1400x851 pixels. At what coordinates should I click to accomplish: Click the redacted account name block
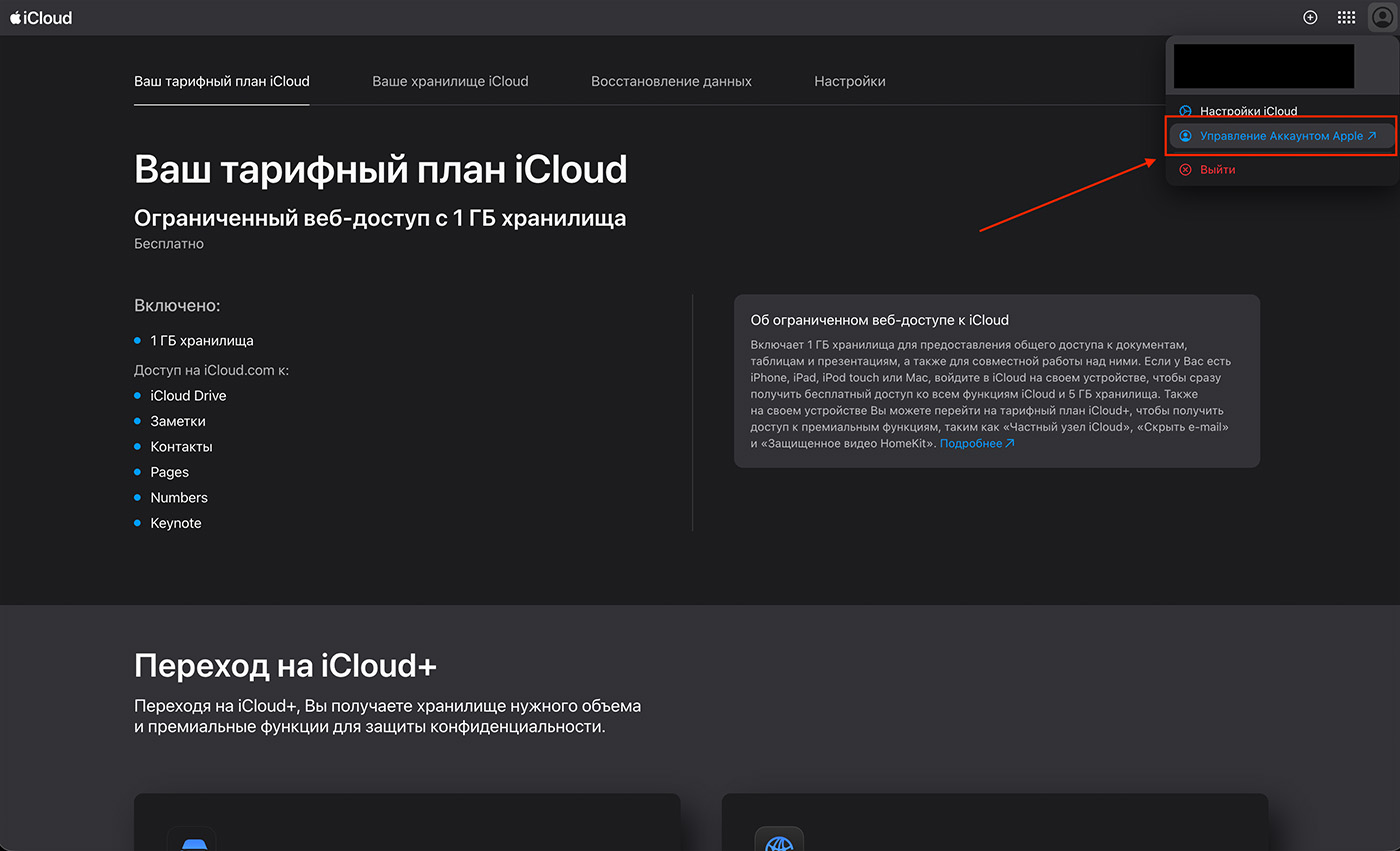1263,66
